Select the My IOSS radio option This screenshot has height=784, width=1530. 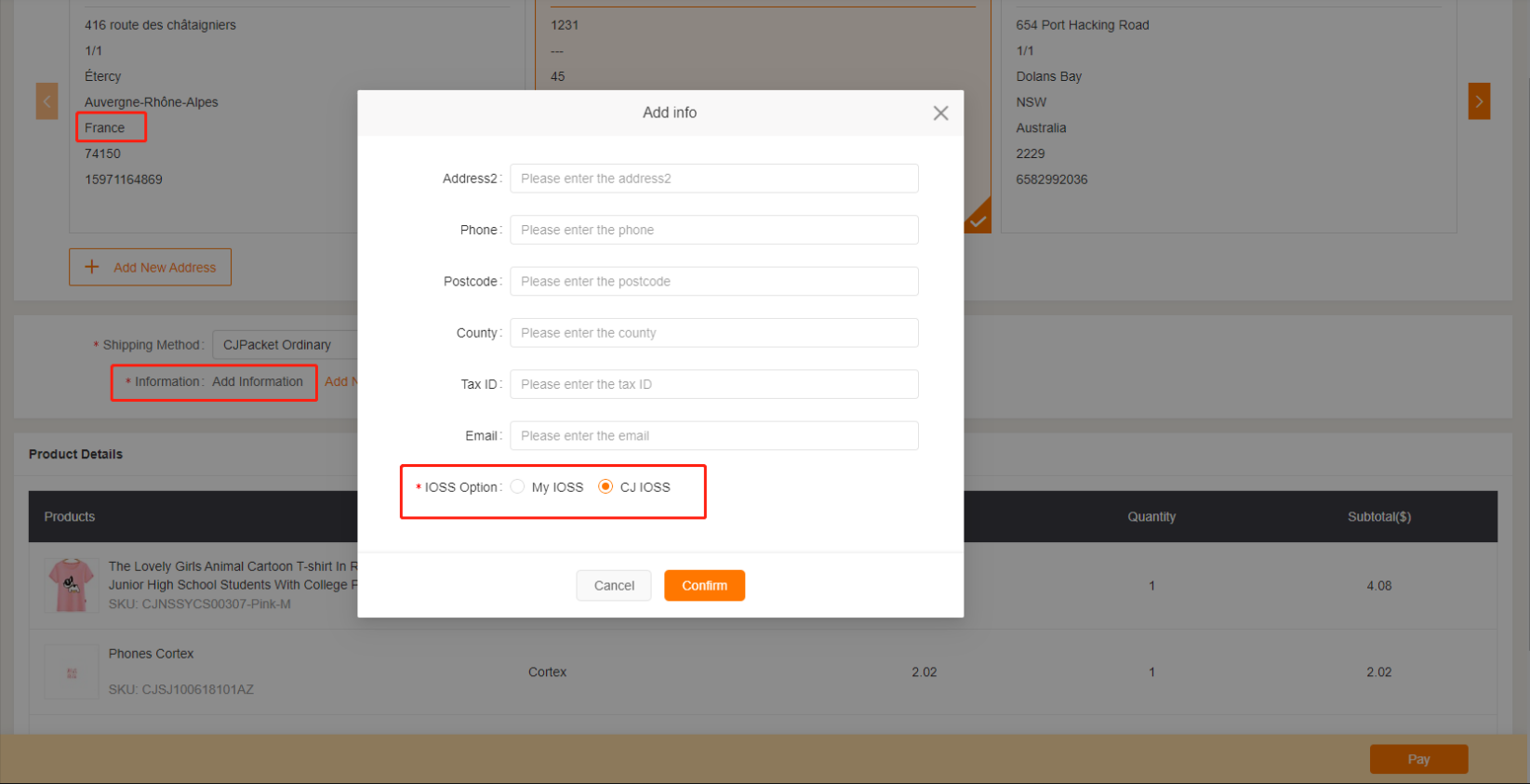click(x=518, y=486)
